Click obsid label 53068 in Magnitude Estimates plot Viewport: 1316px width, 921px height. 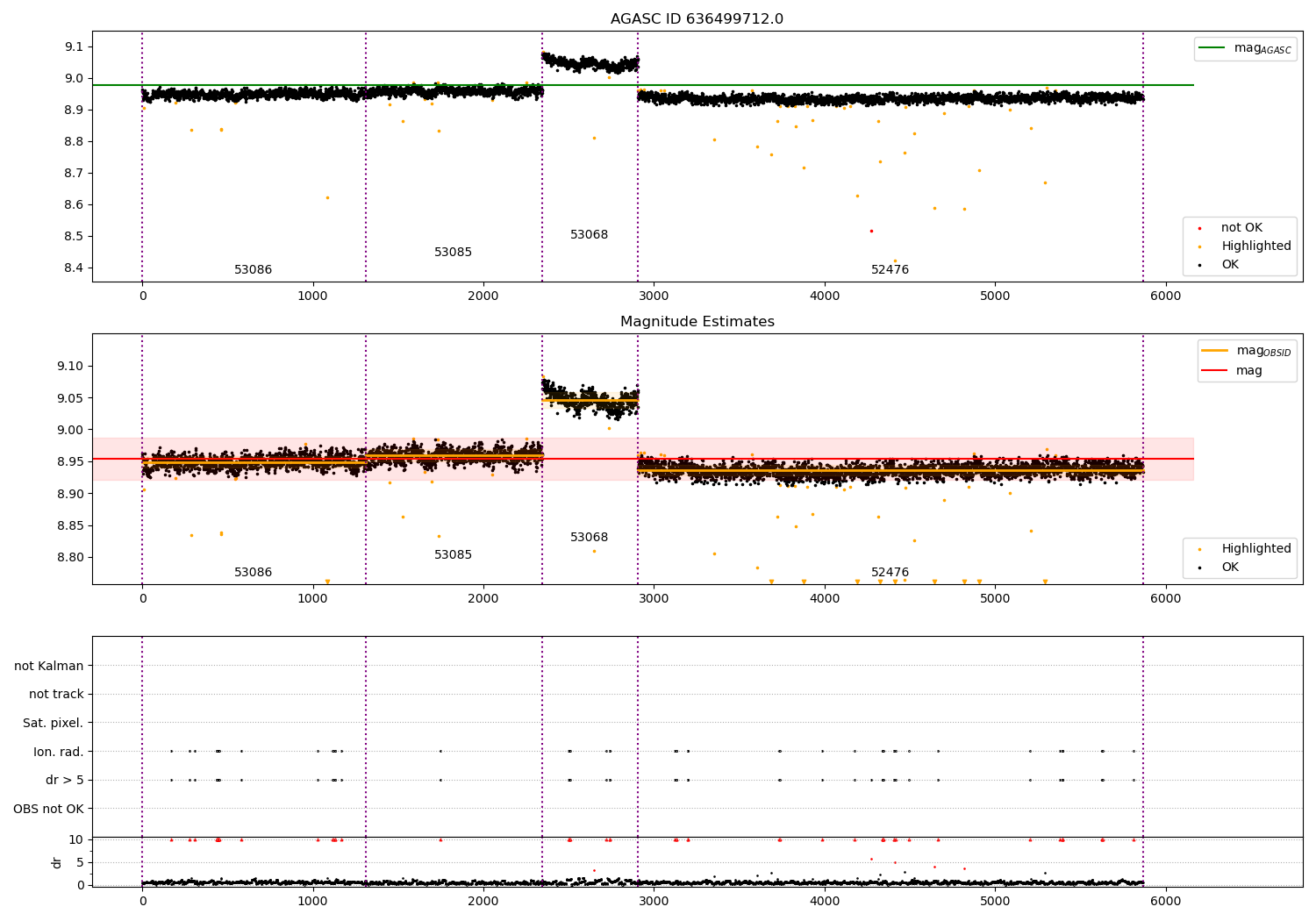tap(589, 538)
